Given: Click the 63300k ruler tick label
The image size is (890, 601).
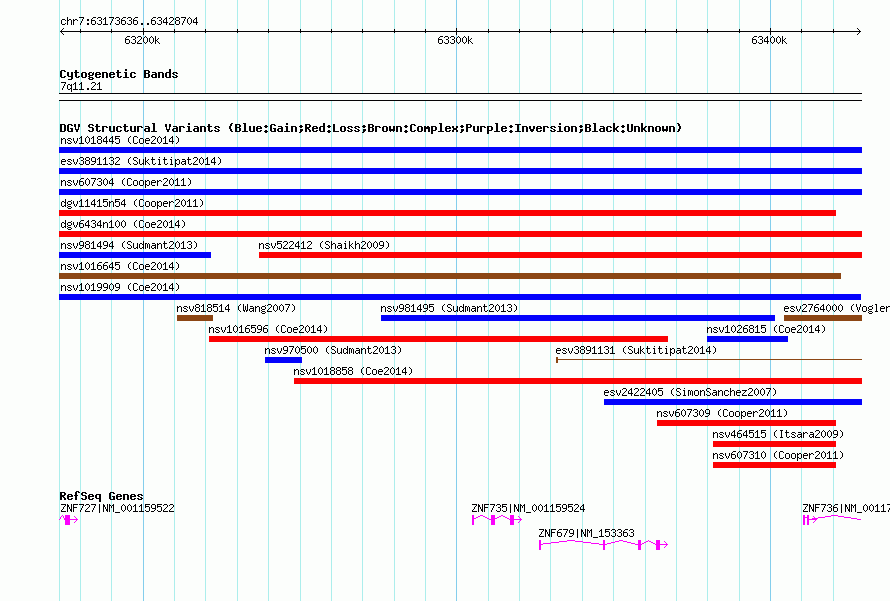Looking at the screenshot, I should (455, 40).
